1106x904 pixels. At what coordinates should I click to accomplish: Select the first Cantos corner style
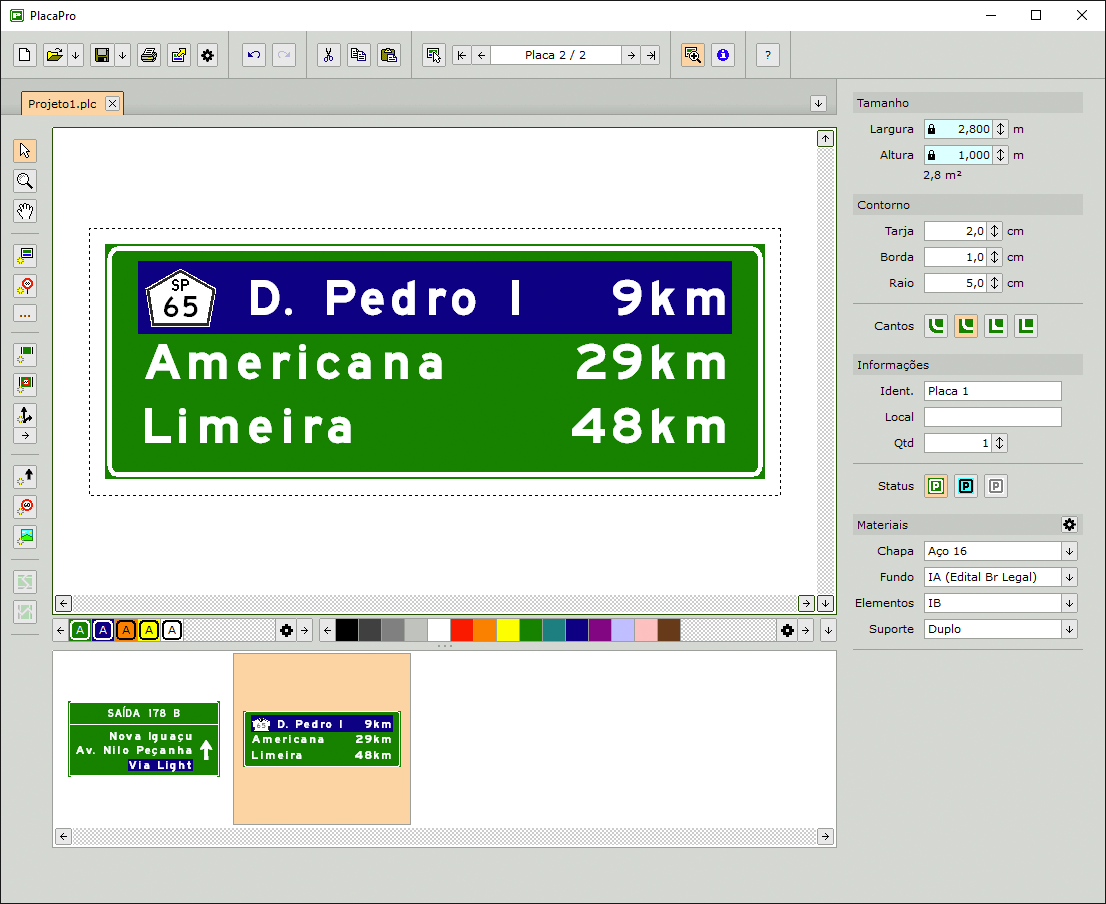tap(936, 326)
